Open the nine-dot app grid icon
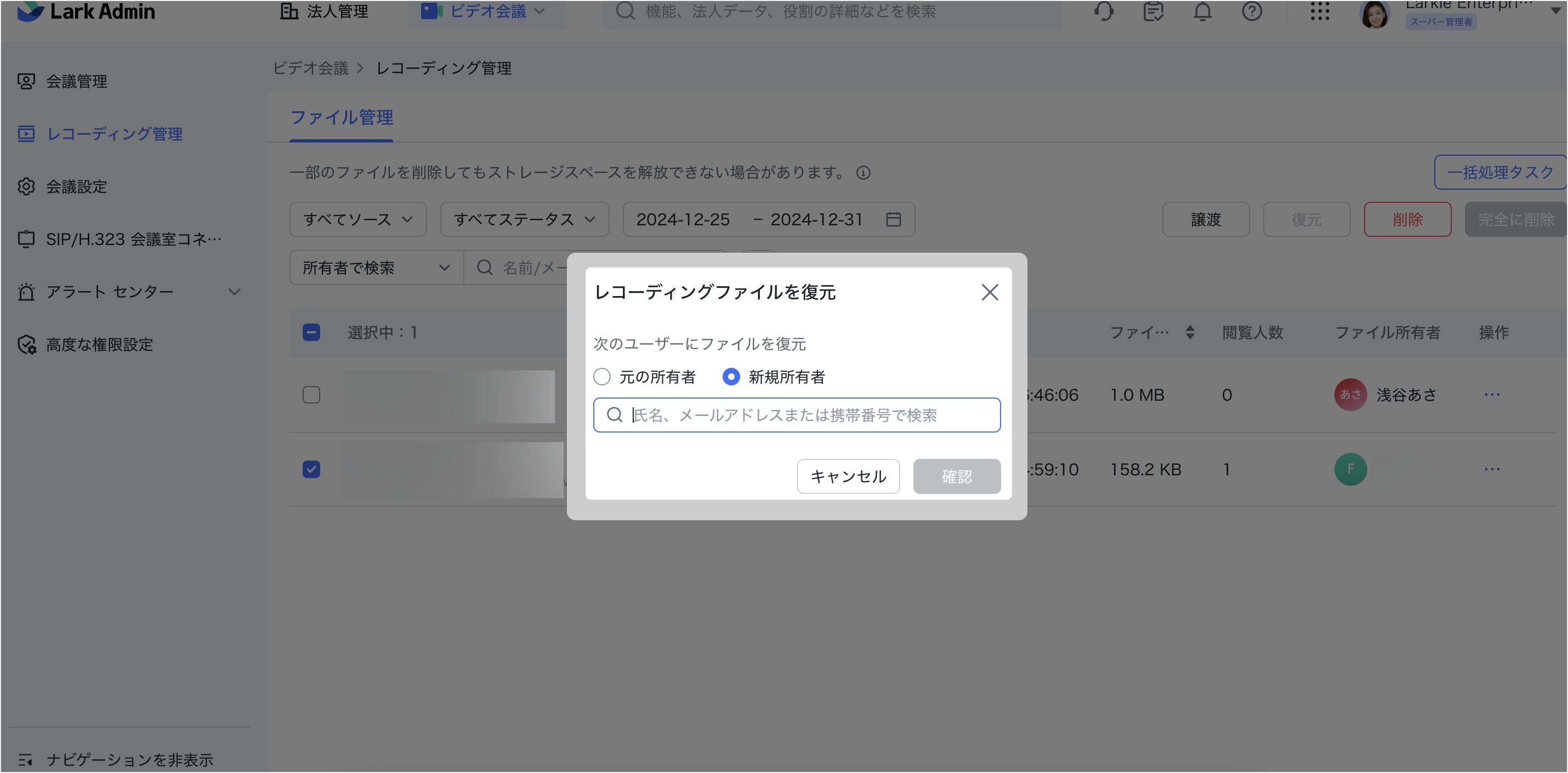The width and height of the screenshot is (1568, 773). (x=1320, y=12)
